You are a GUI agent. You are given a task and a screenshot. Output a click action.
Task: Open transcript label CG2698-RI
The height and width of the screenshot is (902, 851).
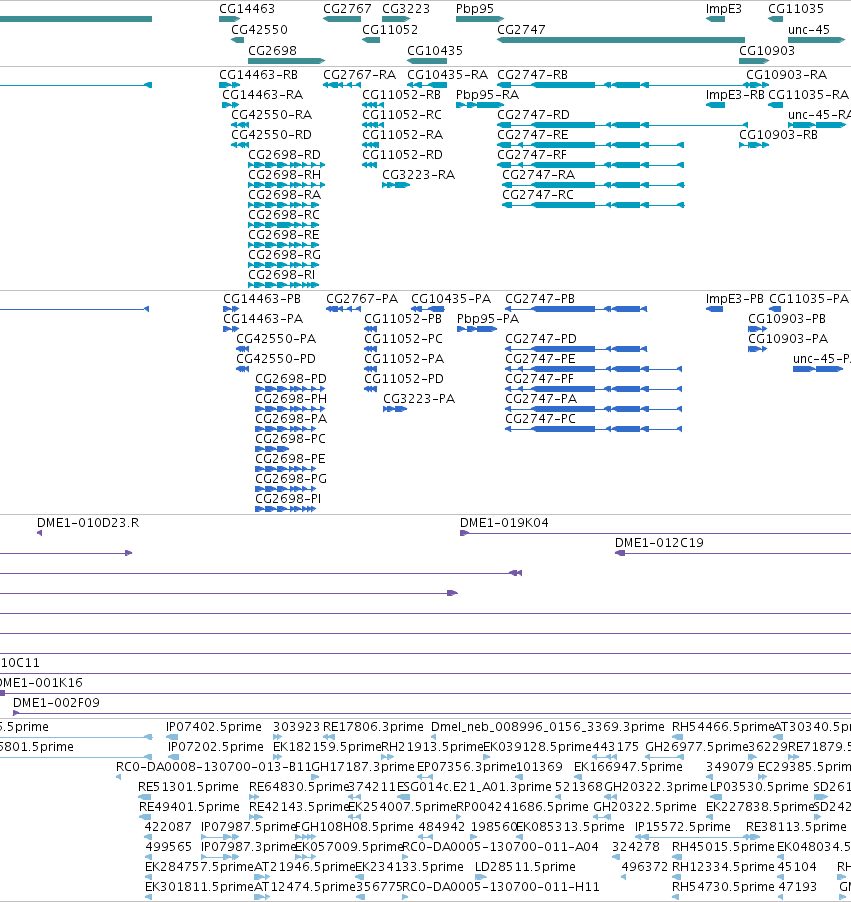pyautogui.click(x=281, y=274)
